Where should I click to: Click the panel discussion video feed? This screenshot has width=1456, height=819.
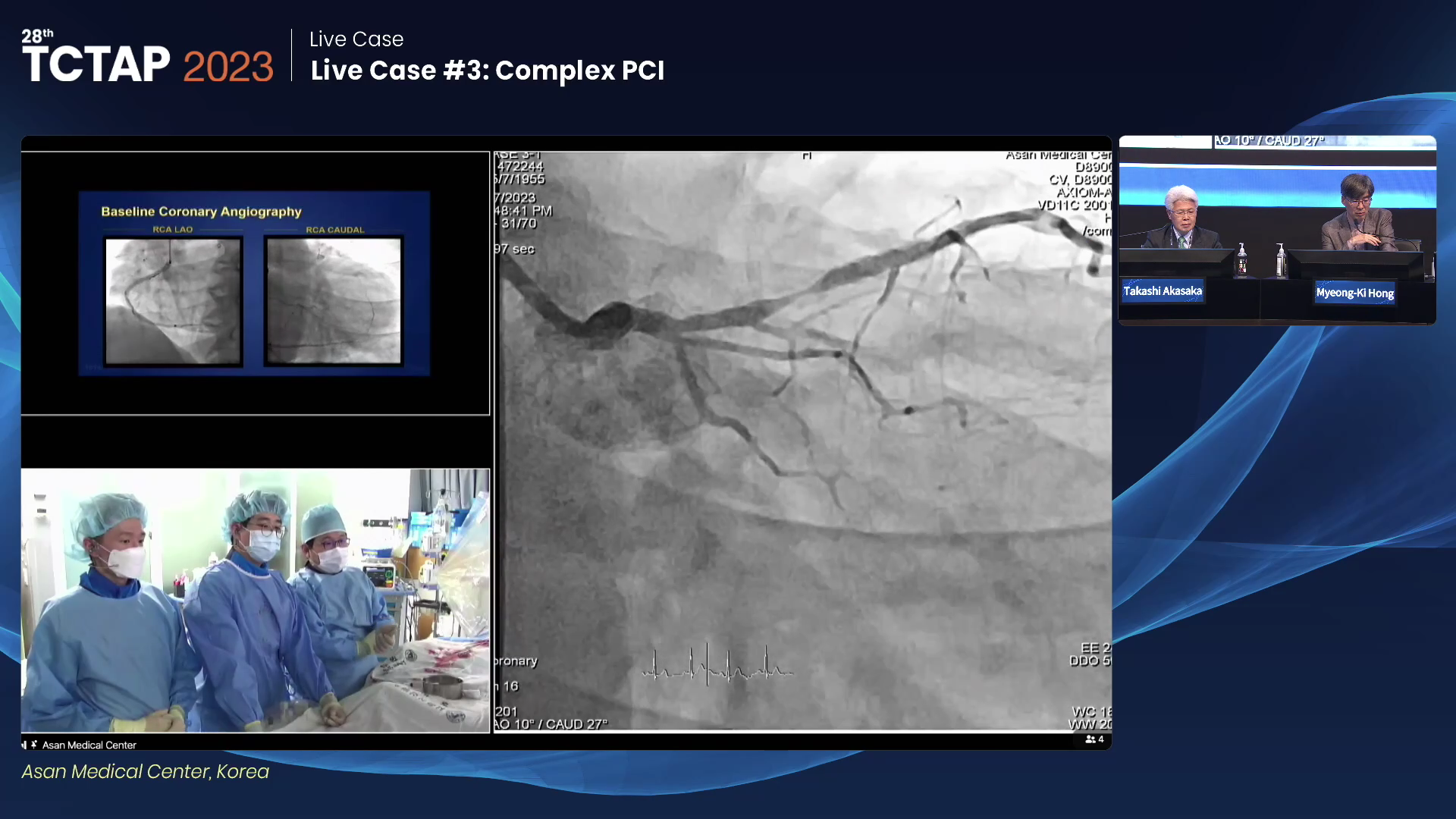tap(1278, 231)
